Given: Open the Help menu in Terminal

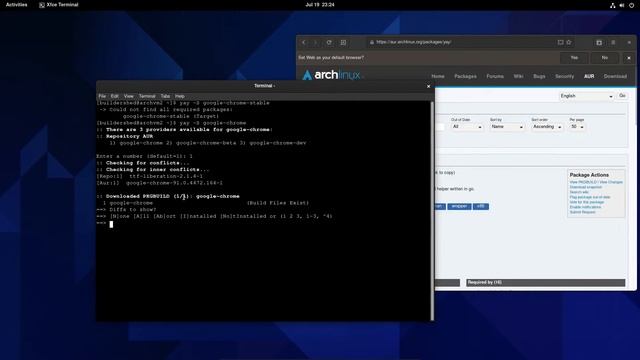Looking at the screenshot, I should [x=180, y=96].
